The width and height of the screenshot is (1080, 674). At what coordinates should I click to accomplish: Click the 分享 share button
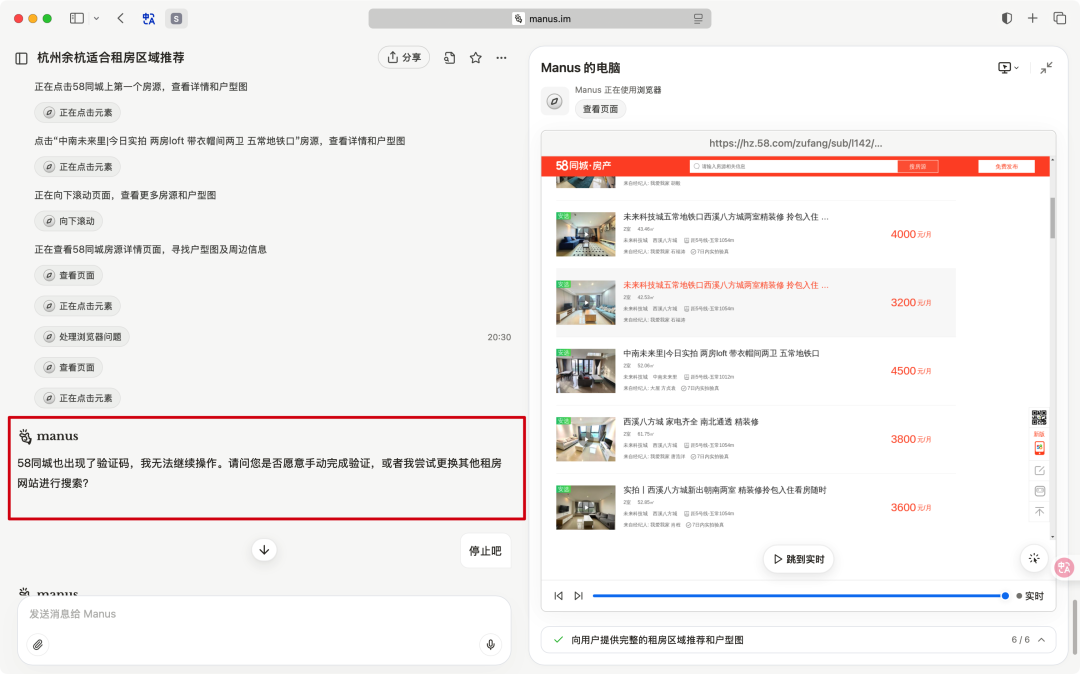[x=404, y=58]
